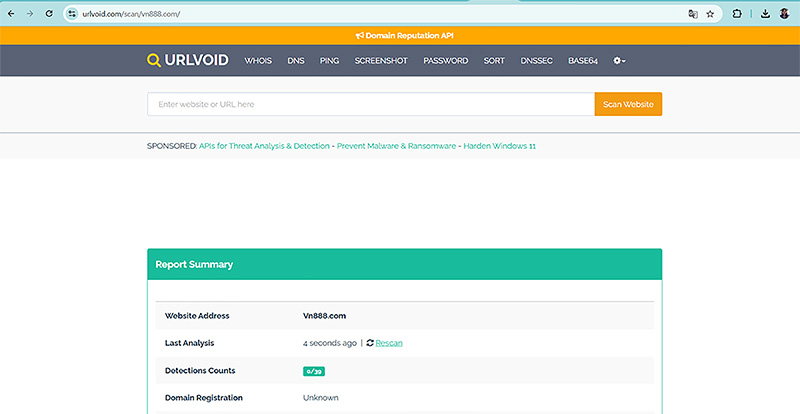Click the URLVOID magnifier logo
This screenshot has width=800, height=414.
click(154, 60)
